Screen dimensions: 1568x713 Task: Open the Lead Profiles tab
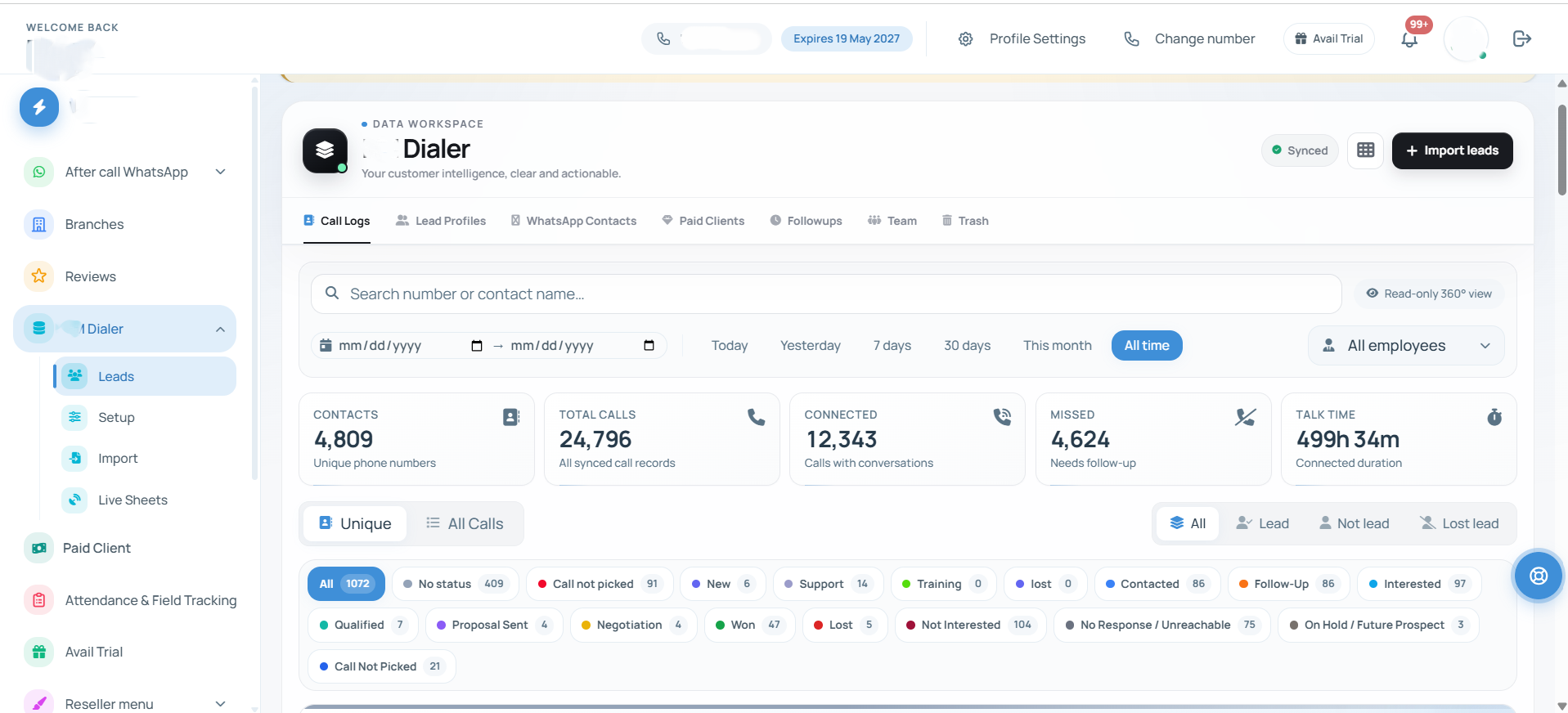(441, 221)
